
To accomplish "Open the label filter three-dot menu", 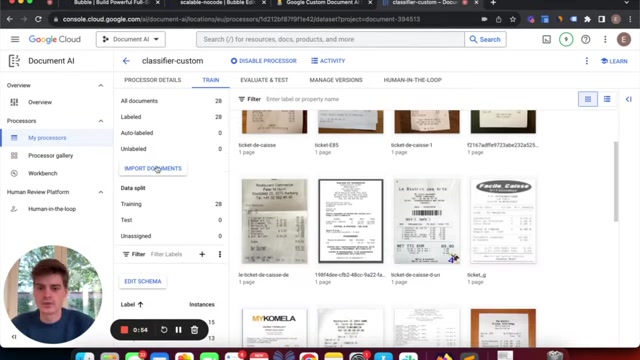I will [x=220, y=254].
